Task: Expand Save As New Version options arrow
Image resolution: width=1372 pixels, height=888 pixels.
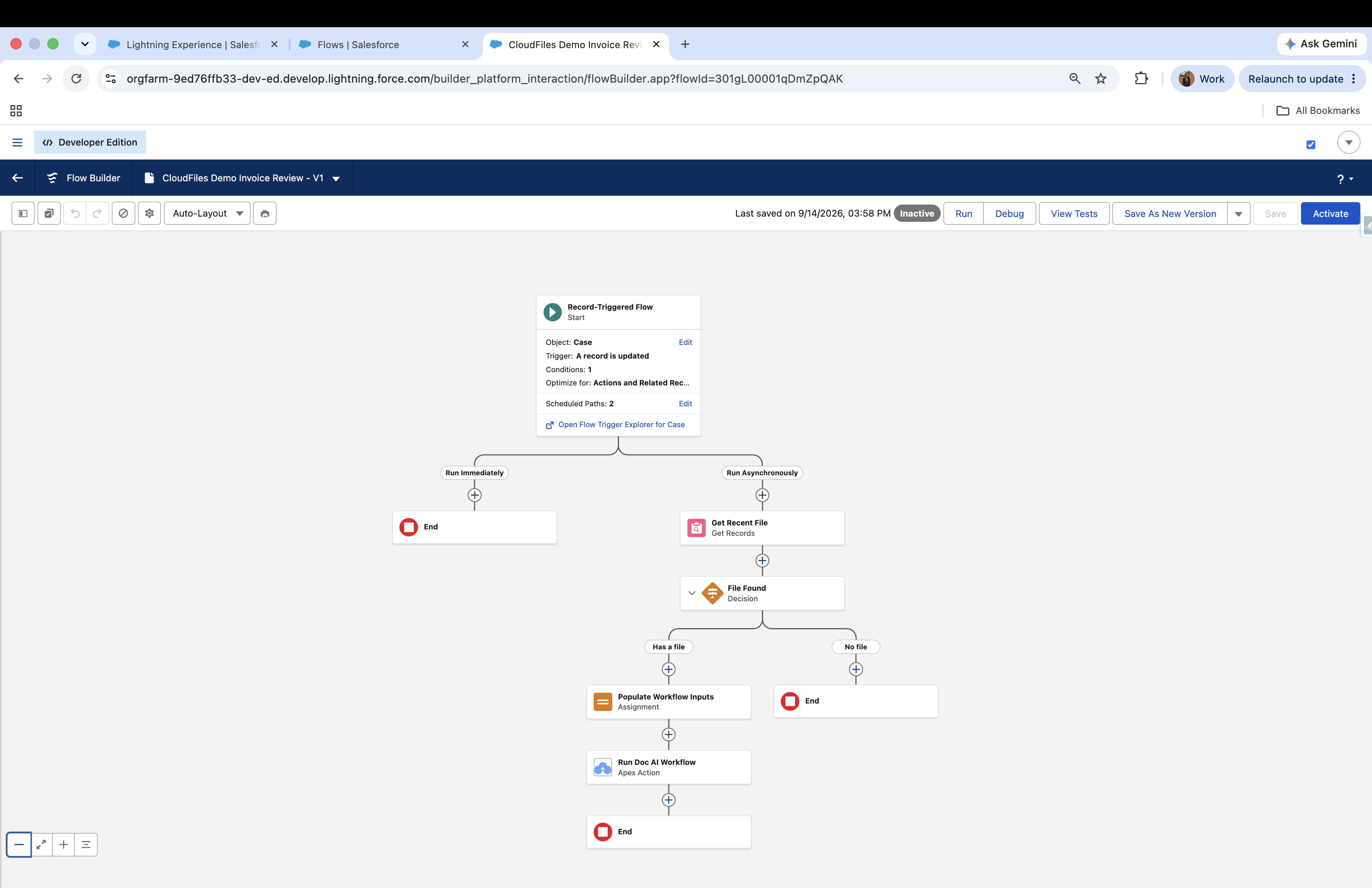Action: 1238,214
